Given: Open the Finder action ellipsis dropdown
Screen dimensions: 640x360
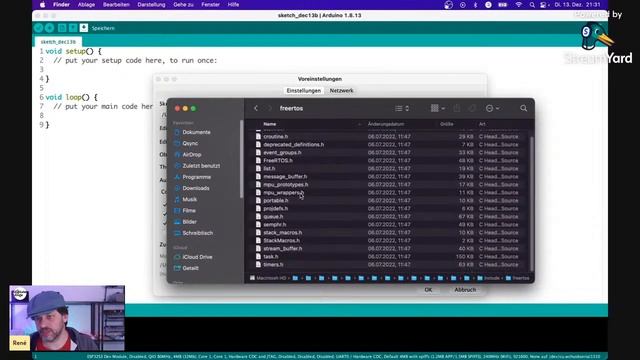Looking at the screenshot, I should coord(492,108).
